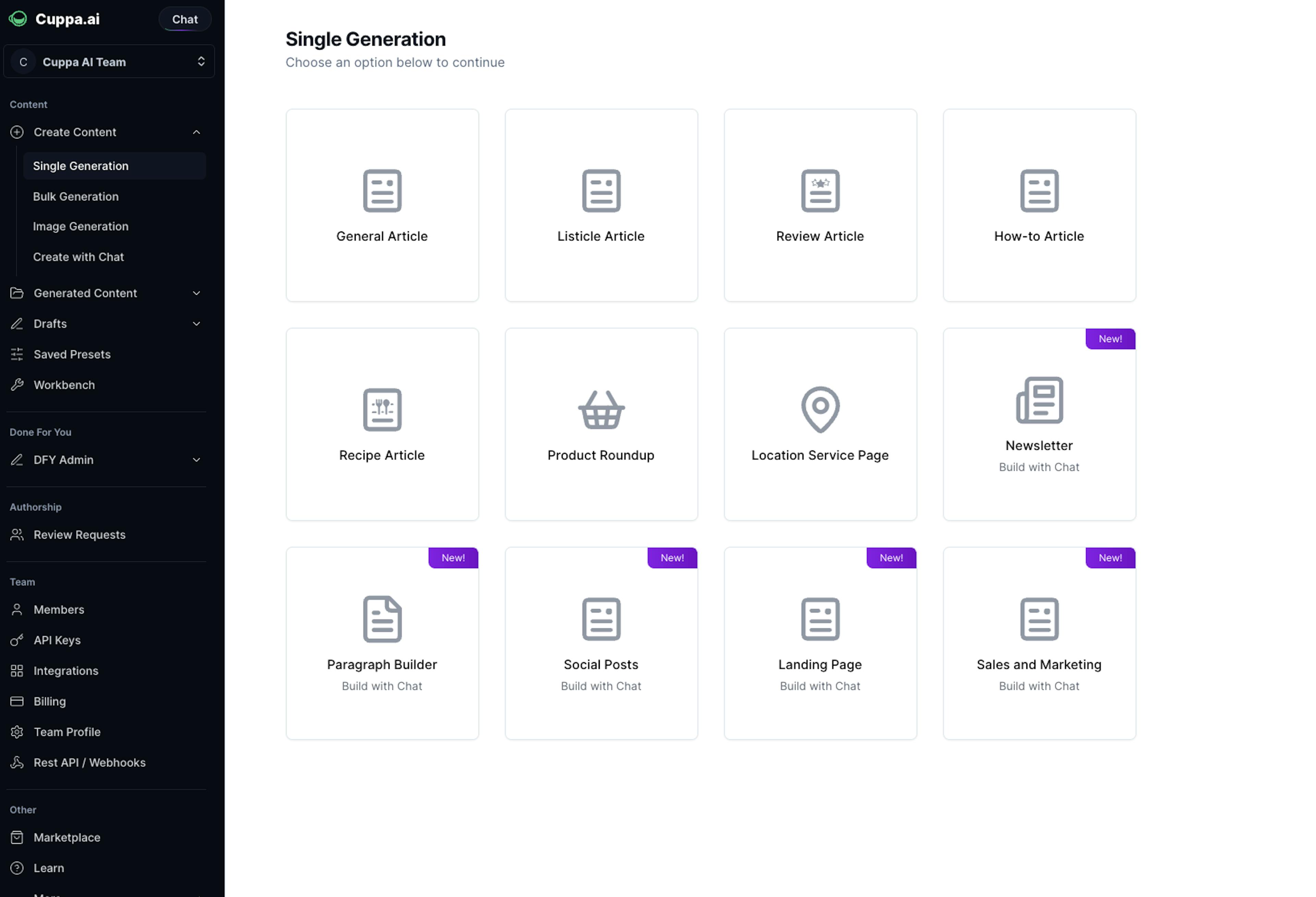Expand the Generated Content section

(x=106, y=293)
